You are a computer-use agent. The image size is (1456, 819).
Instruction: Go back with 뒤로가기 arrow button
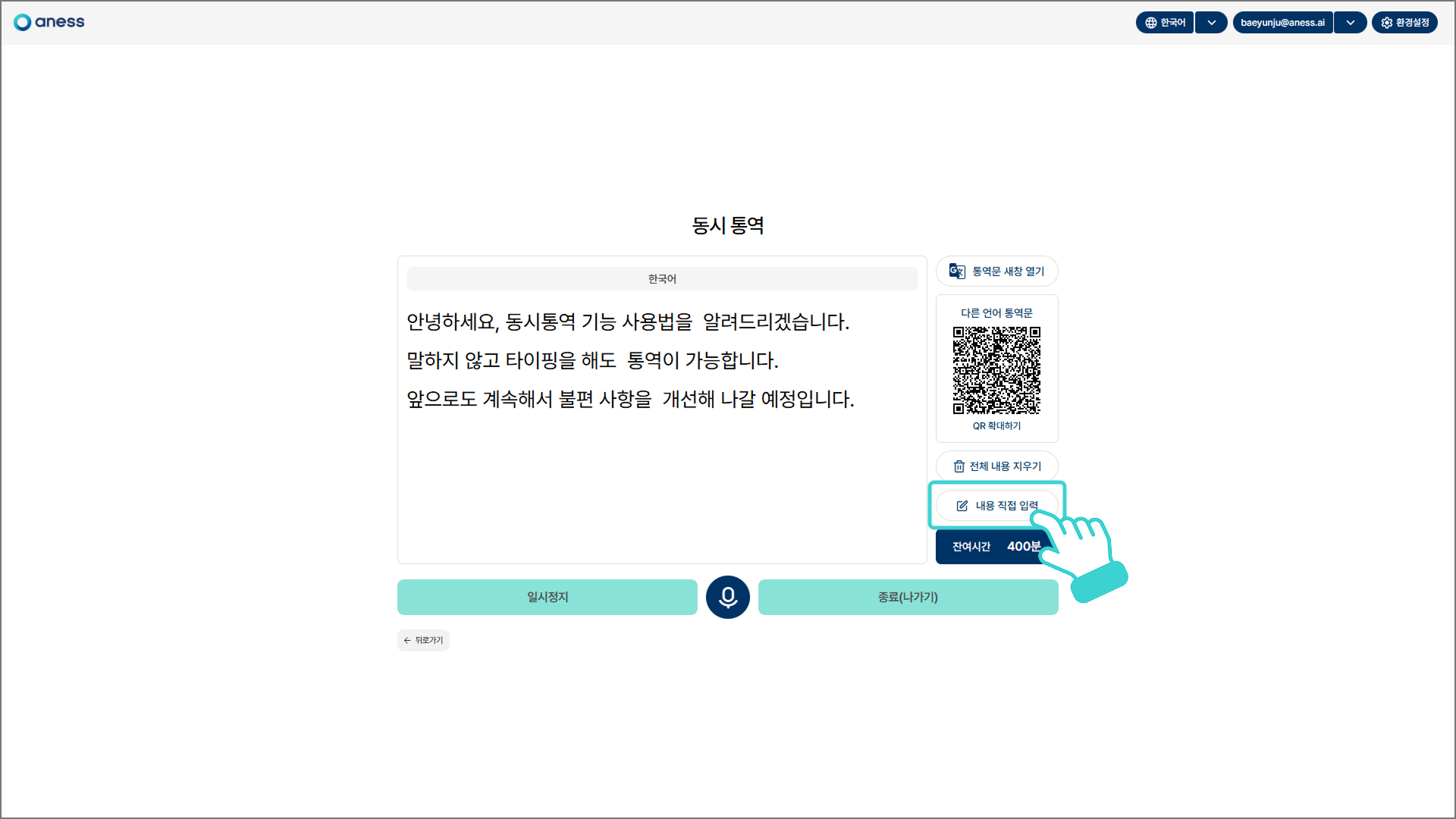pyautogui.click(x=423, y=641)
